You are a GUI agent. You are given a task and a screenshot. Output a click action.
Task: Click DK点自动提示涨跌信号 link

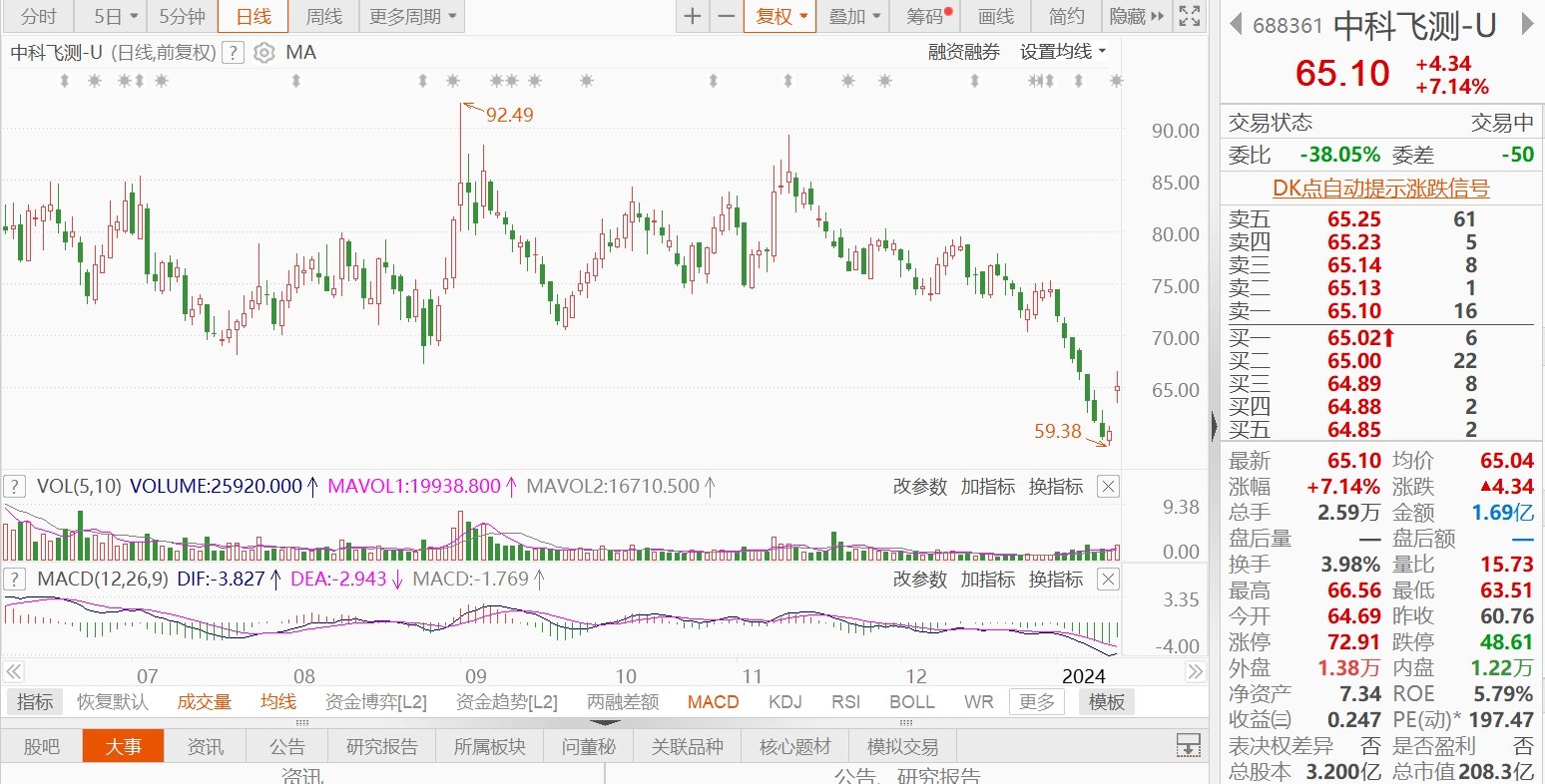(1380, 189)
